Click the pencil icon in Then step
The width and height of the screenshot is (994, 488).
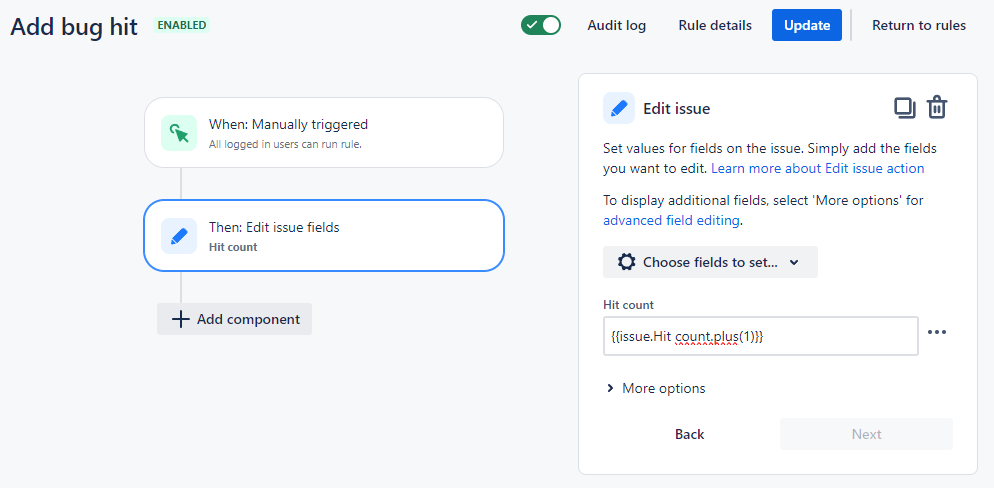(x=179, y=236)
